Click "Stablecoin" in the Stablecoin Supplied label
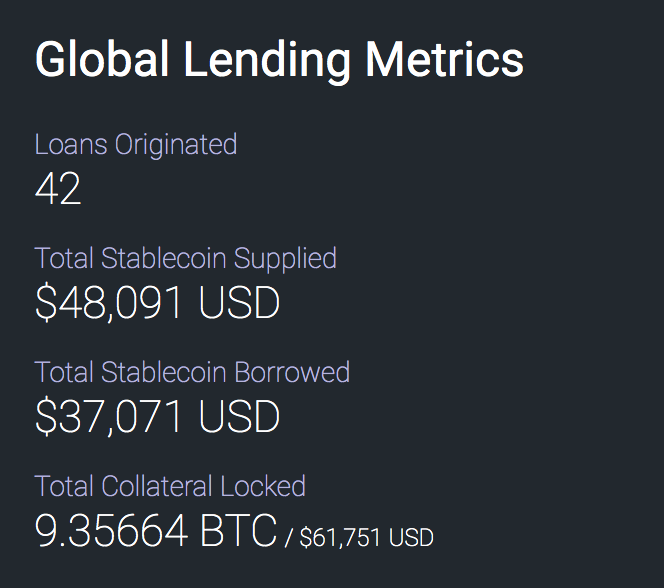 (164, 258)
